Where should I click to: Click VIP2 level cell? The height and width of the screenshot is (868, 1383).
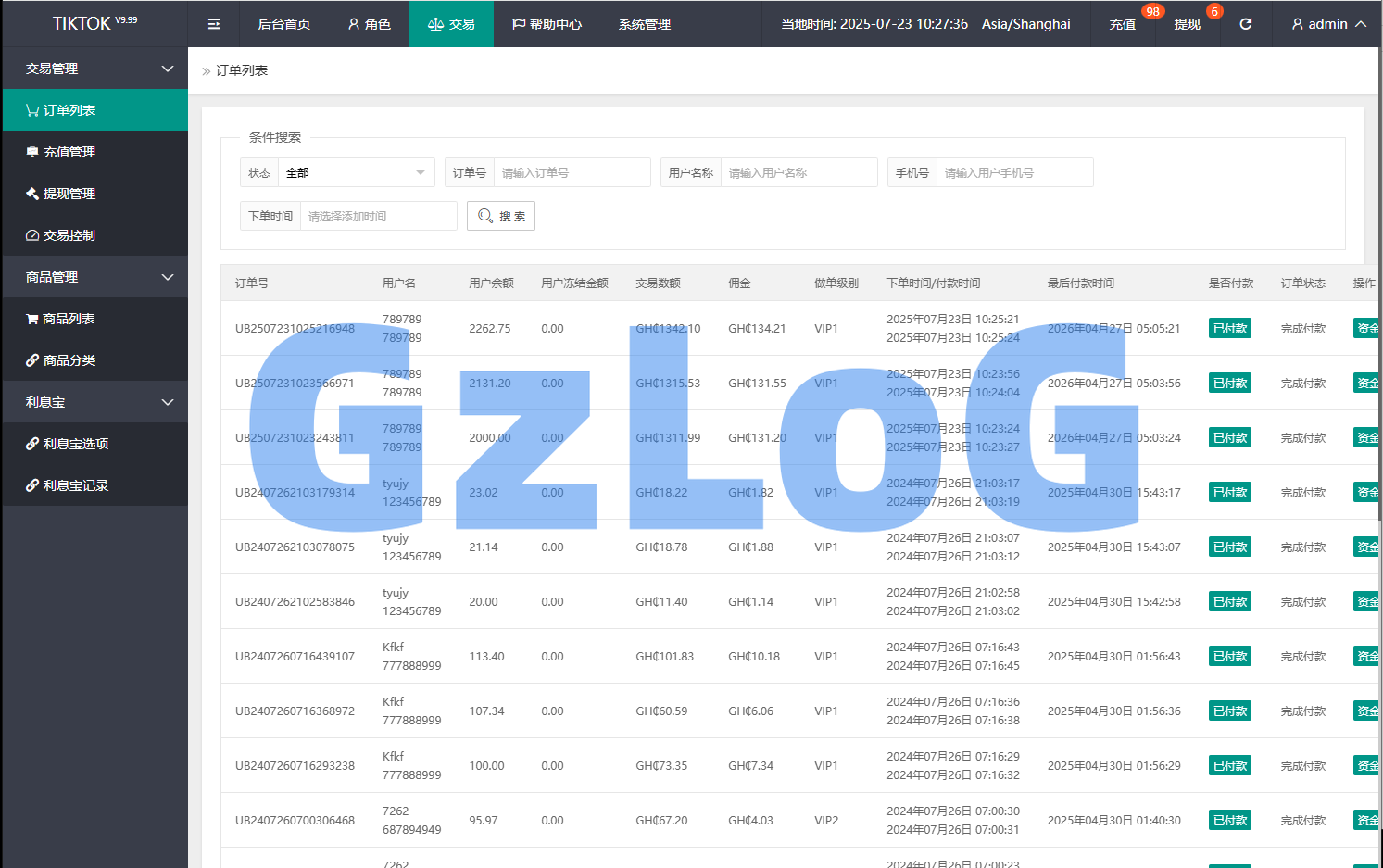826,820
